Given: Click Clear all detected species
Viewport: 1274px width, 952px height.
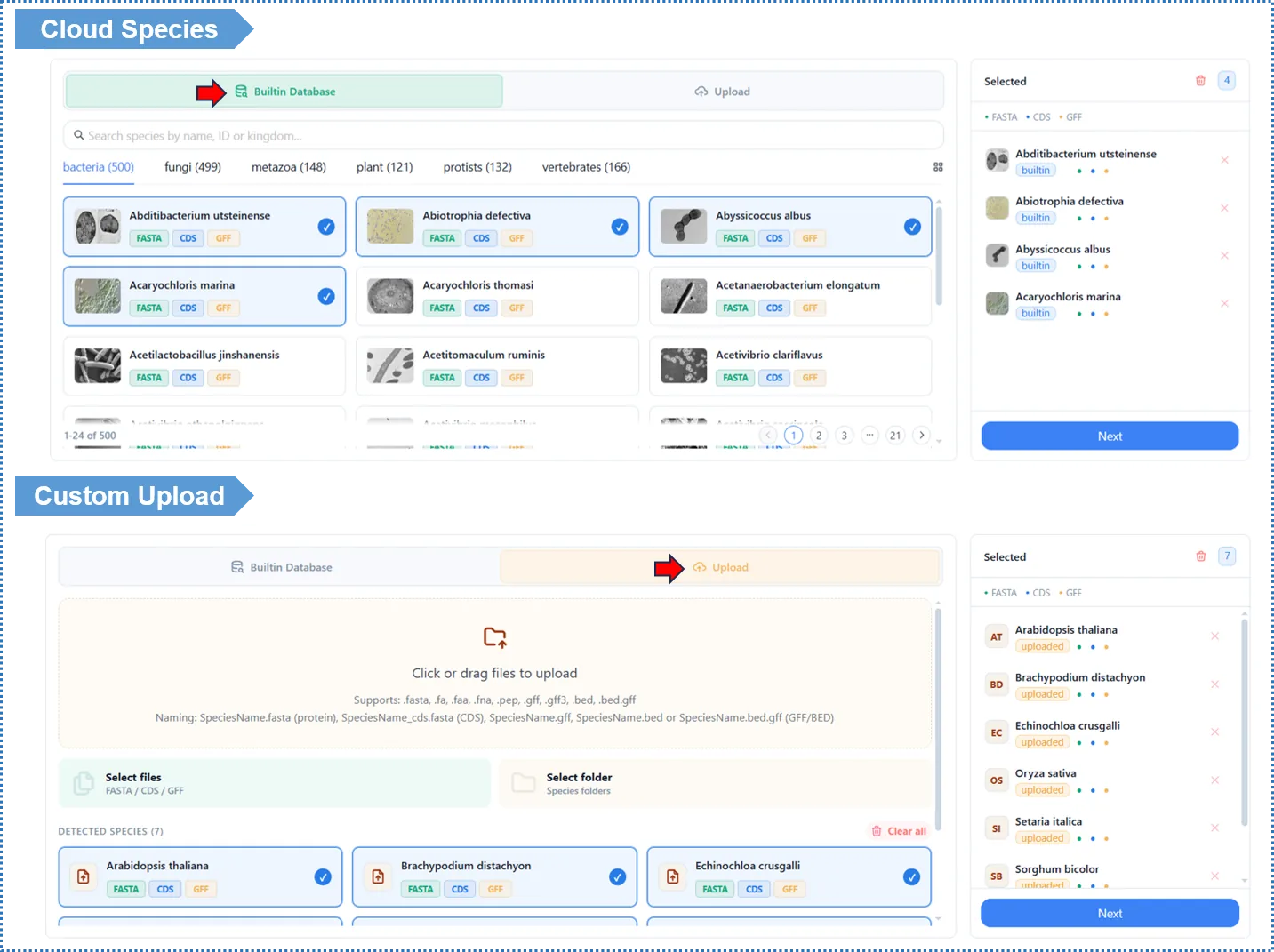Looking at the screenshot, I should 900,831.
